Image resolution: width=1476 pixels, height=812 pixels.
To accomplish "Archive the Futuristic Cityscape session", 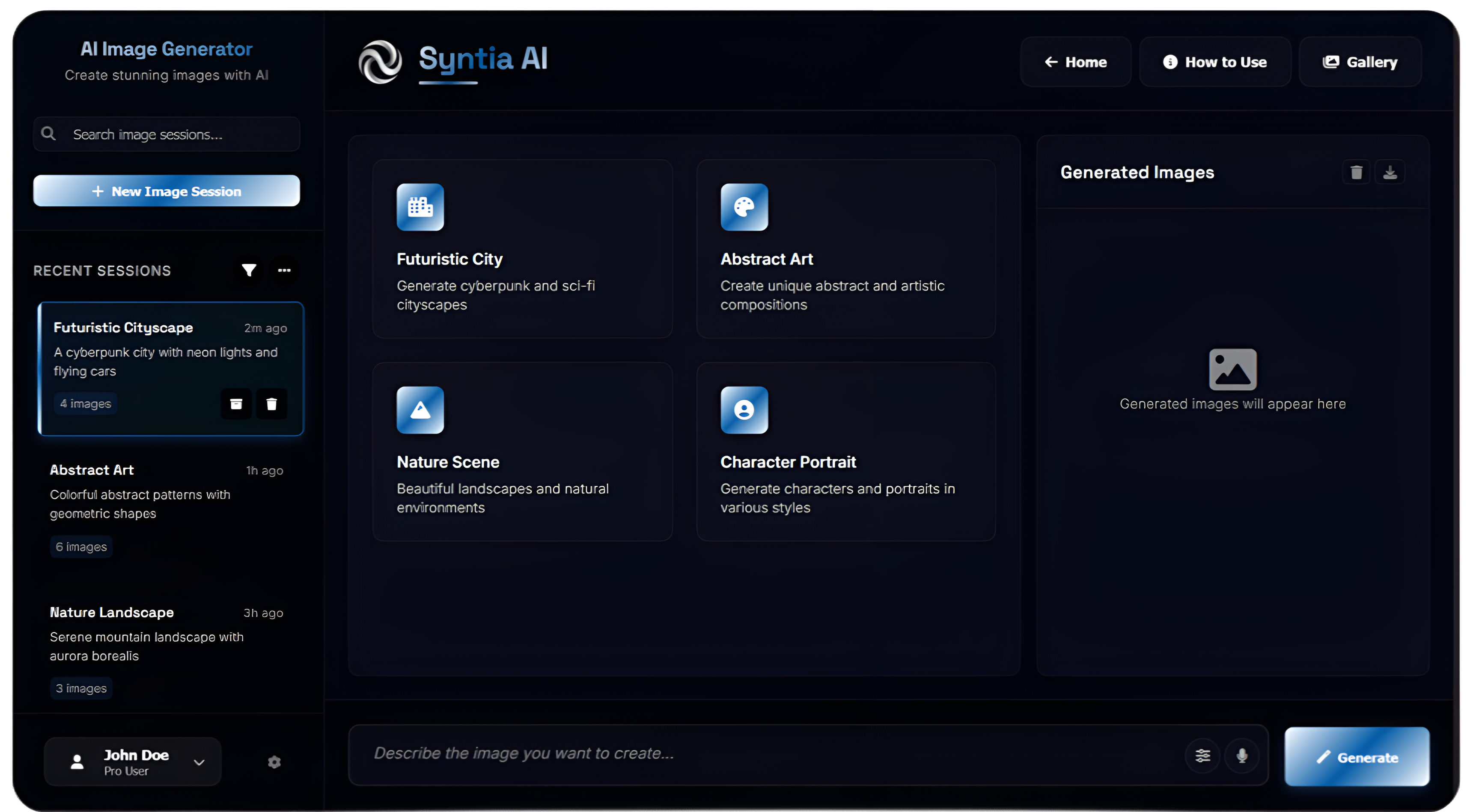I will [236, 404].
